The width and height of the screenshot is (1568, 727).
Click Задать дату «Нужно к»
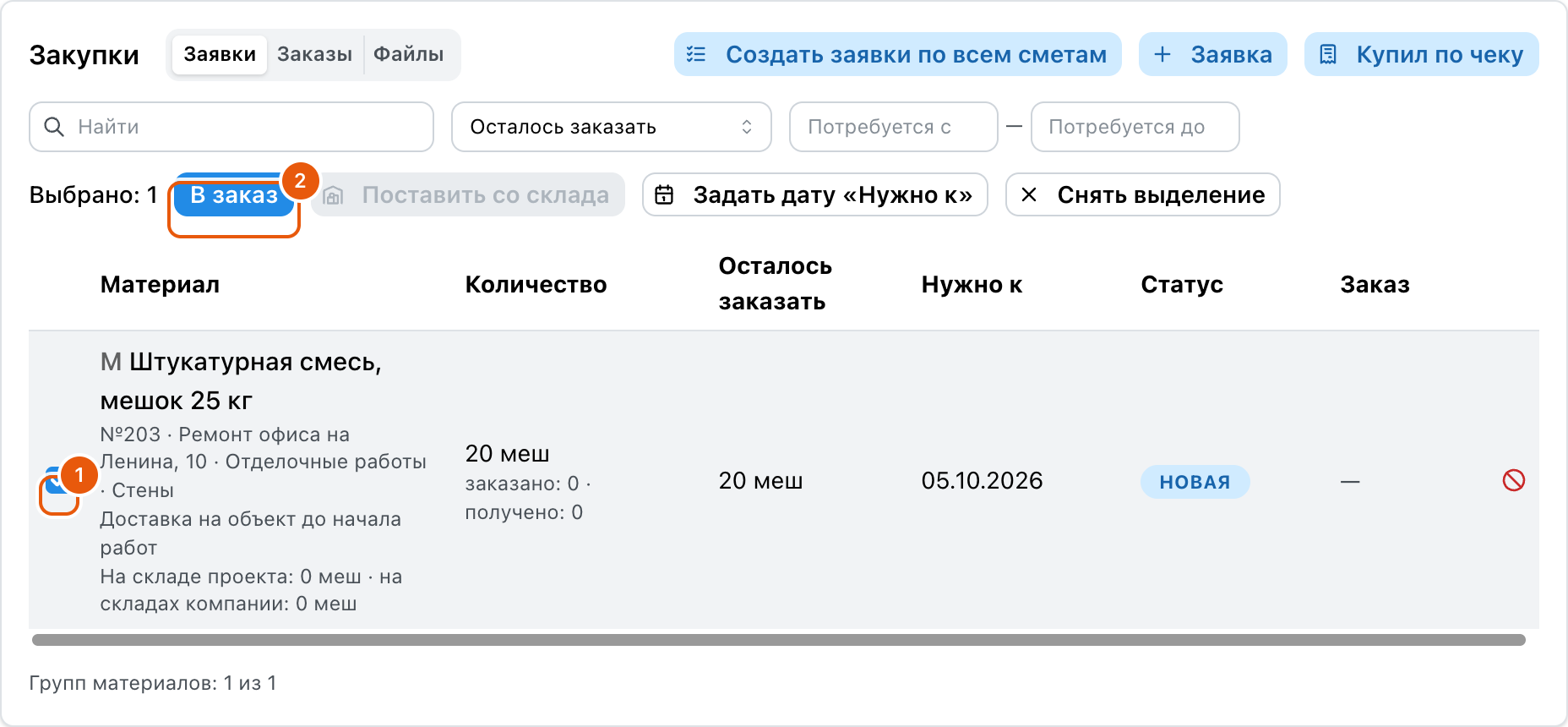coord(814,195)
